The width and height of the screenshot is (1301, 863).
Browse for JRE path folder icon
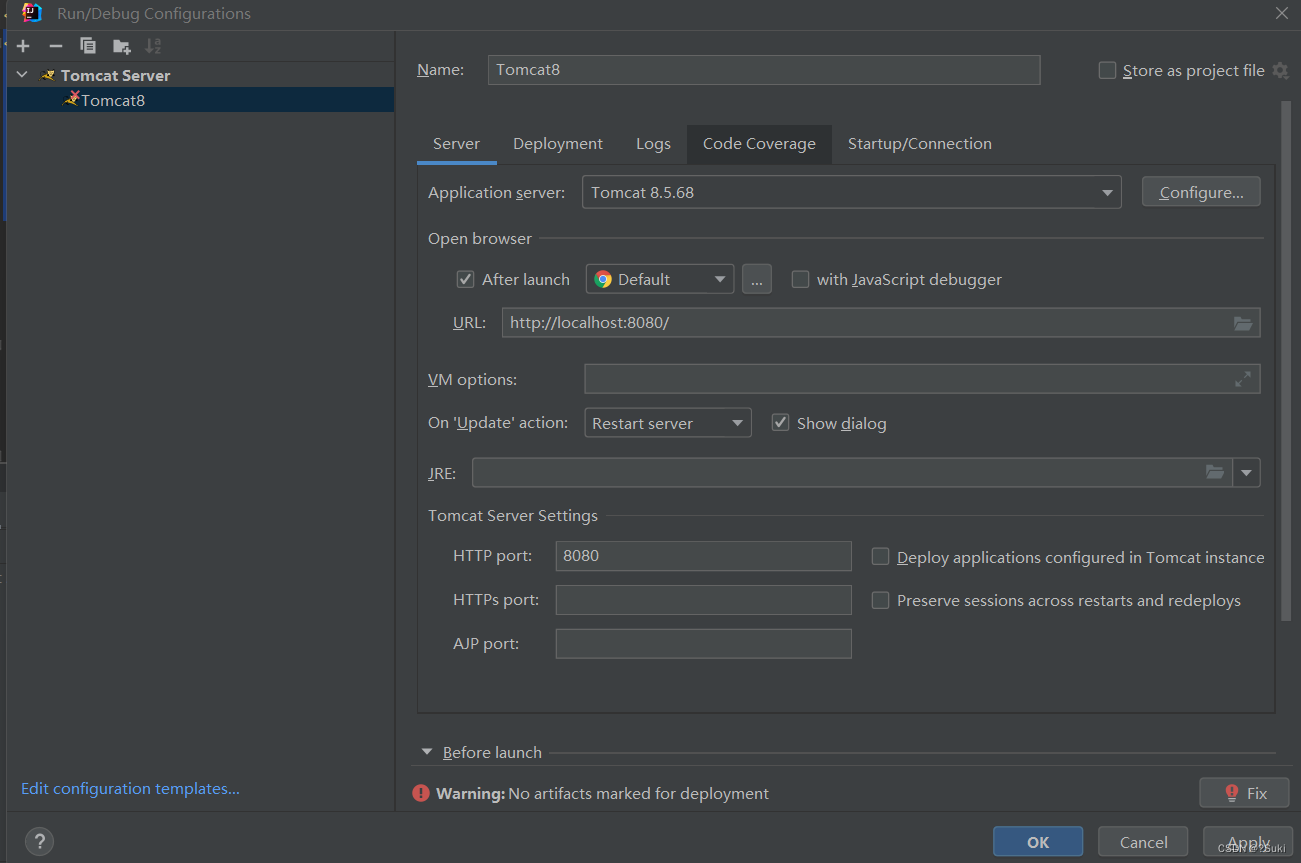tap(1215, 472)
